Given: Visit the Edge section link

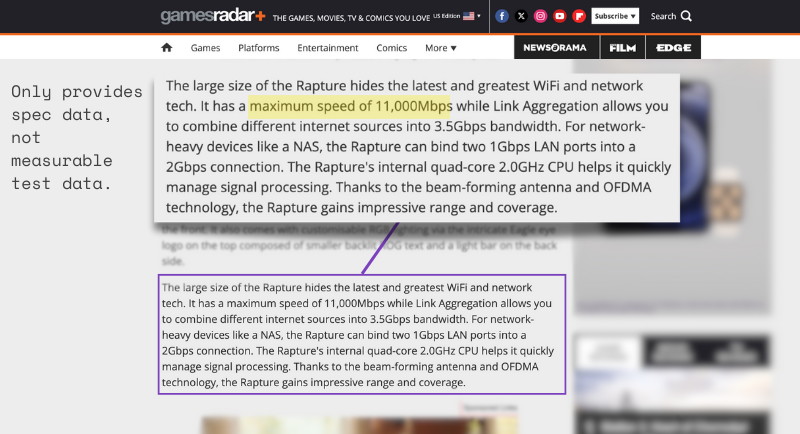Looking at the screenshot, I should 673,47.
